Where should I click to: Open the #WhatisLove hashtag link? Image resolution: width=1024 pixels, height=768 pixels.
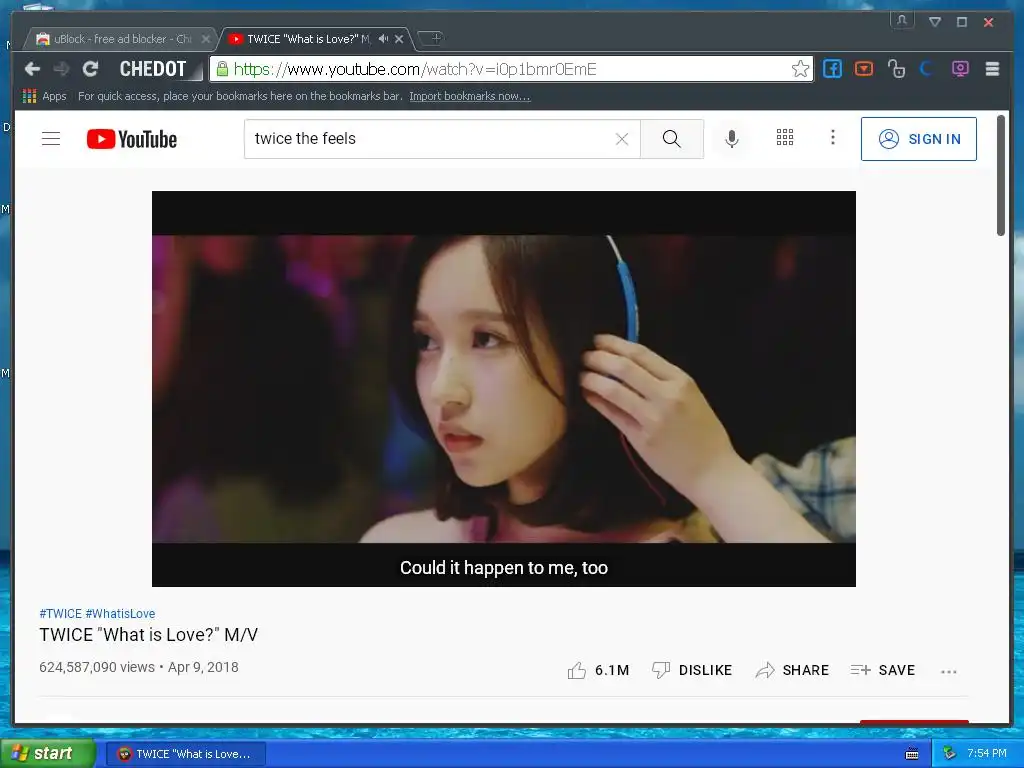(x=120, y=613)
